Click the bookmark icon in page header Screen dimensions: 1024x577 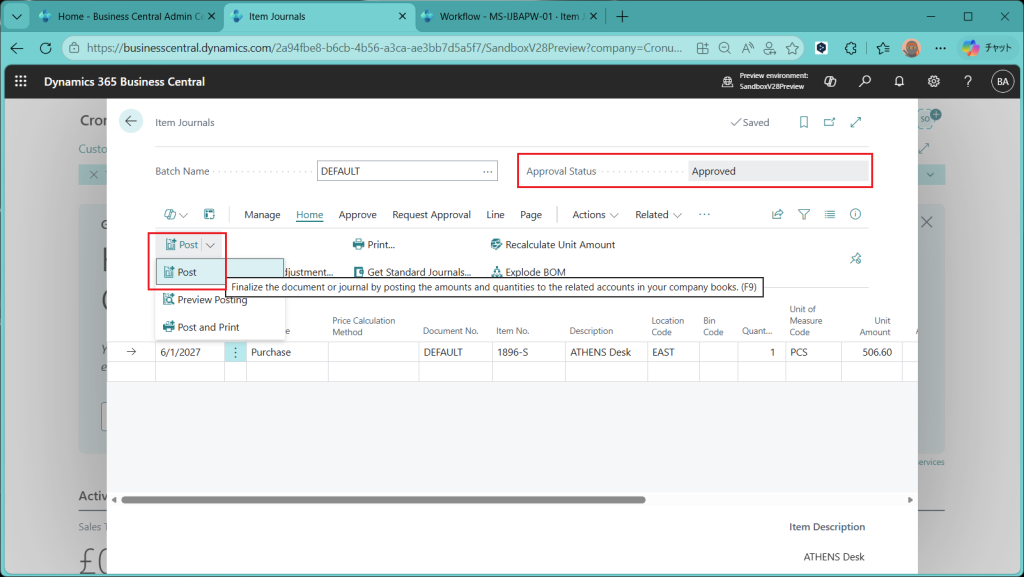[x=803, y=122]
